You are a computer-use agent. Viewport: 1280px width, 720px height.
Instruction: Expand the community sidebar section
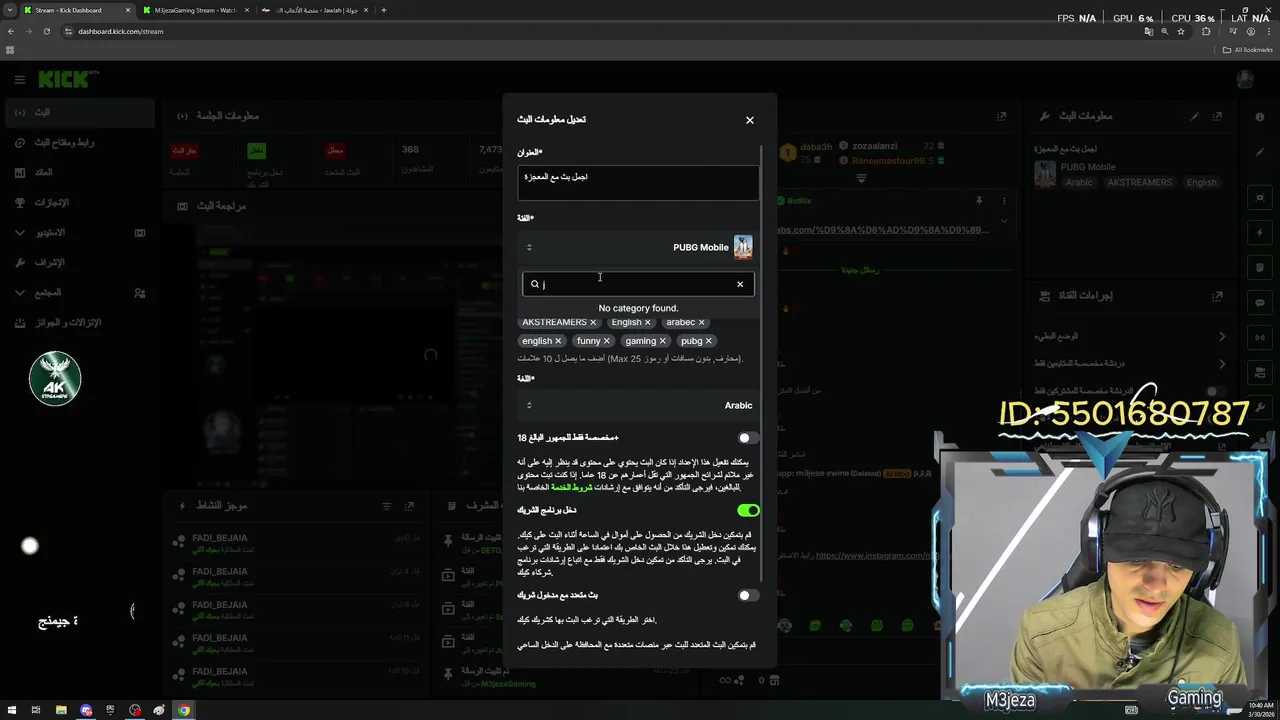[78, 292]
